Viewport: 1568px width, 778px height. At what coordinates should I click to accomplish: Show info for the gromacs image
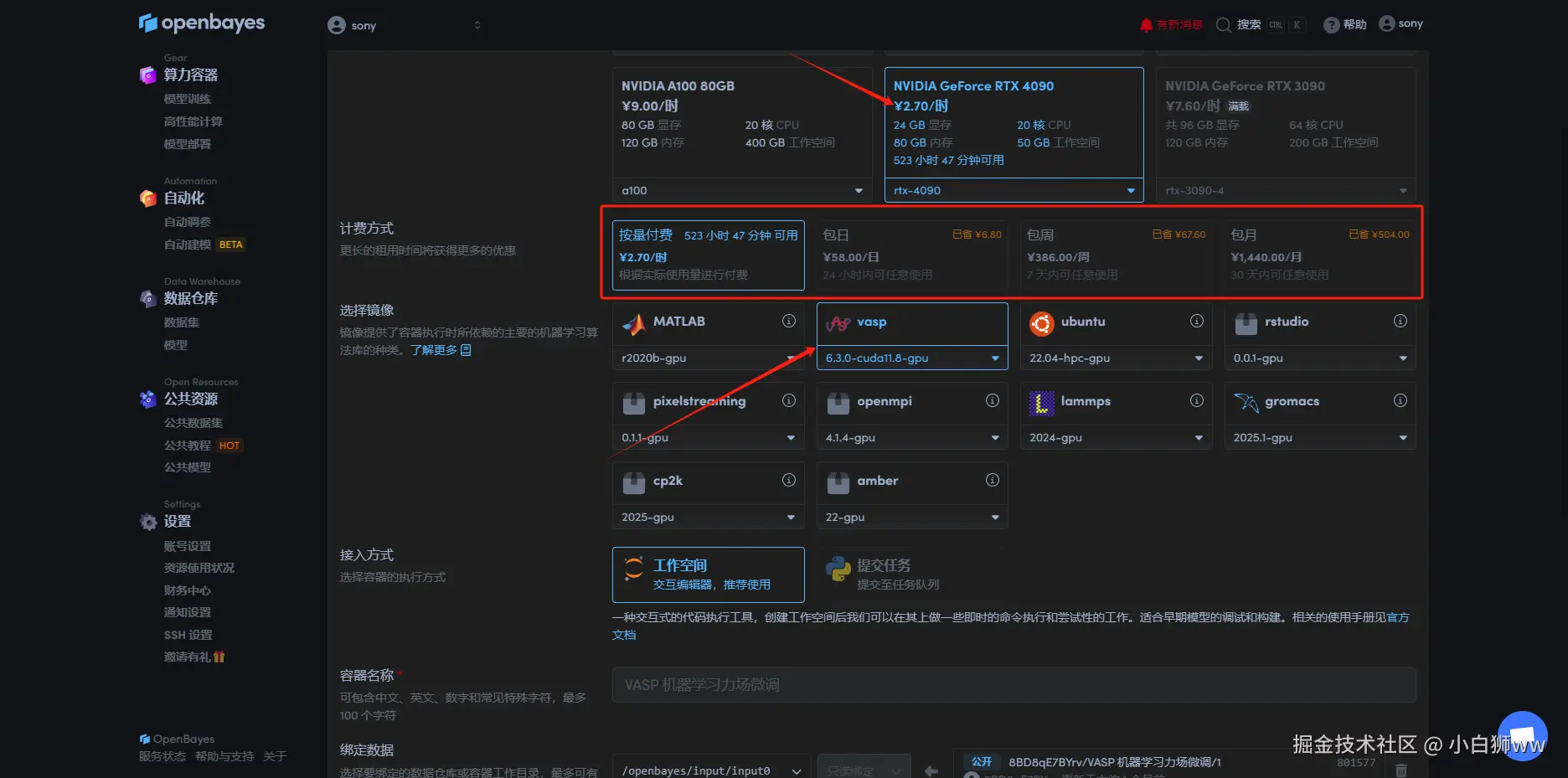pos(1400,400)
